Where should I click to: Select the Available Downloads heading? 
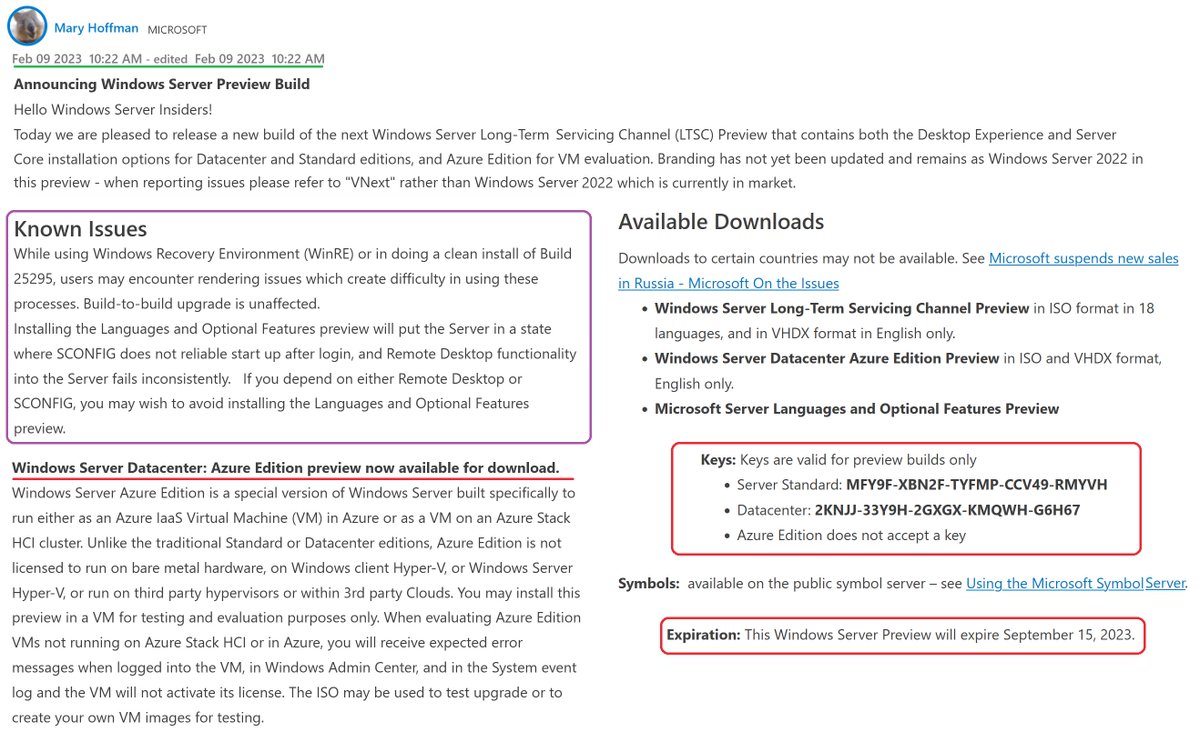pyautogui.click(x=721, y=221)
